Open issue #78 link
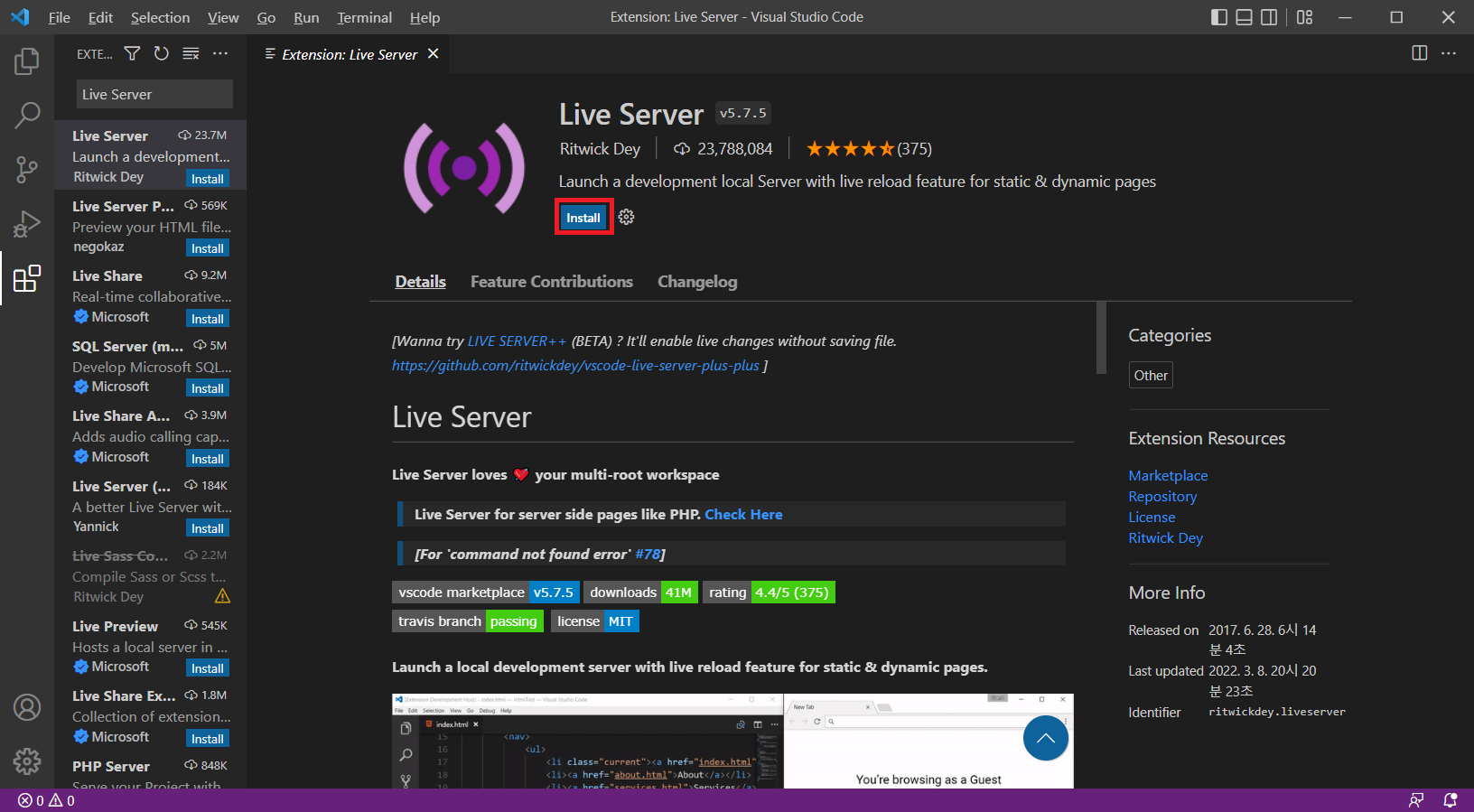 click(648, 554)
